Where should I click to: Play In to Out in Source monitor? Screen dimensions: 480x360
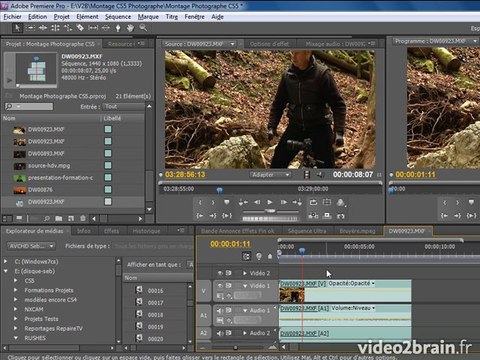(x=227, y=216)
